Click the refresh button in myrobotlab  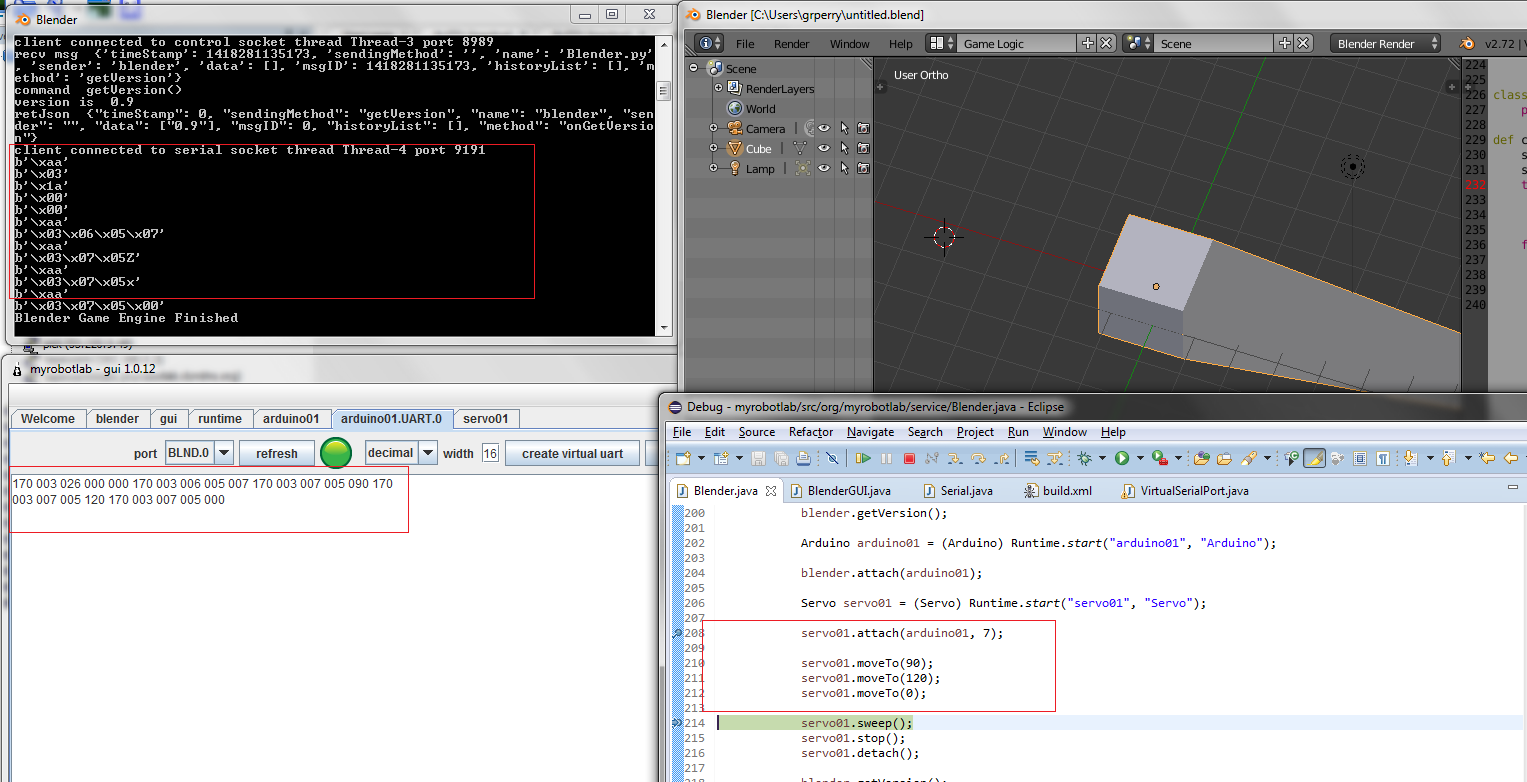tap(276, 453)
